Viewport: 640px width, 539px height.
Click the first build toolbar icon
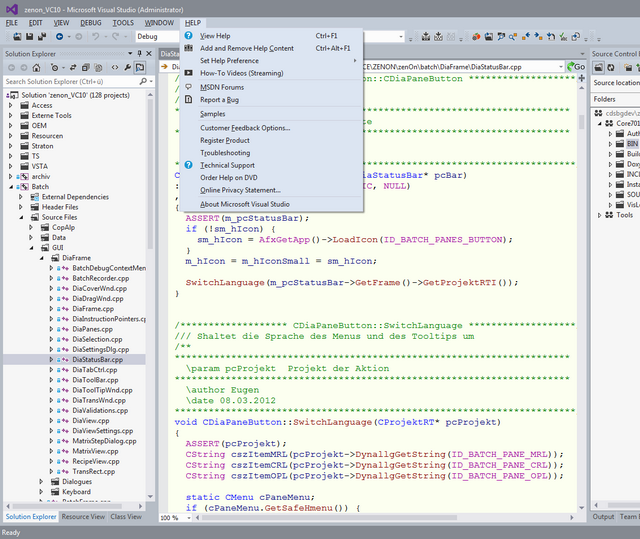pyautogui.click(x=426, y=37)
